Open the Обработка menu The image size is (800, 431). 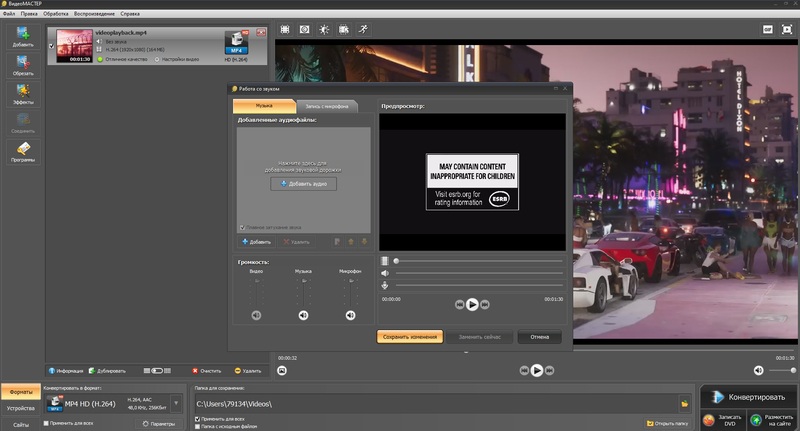[56, 14]
